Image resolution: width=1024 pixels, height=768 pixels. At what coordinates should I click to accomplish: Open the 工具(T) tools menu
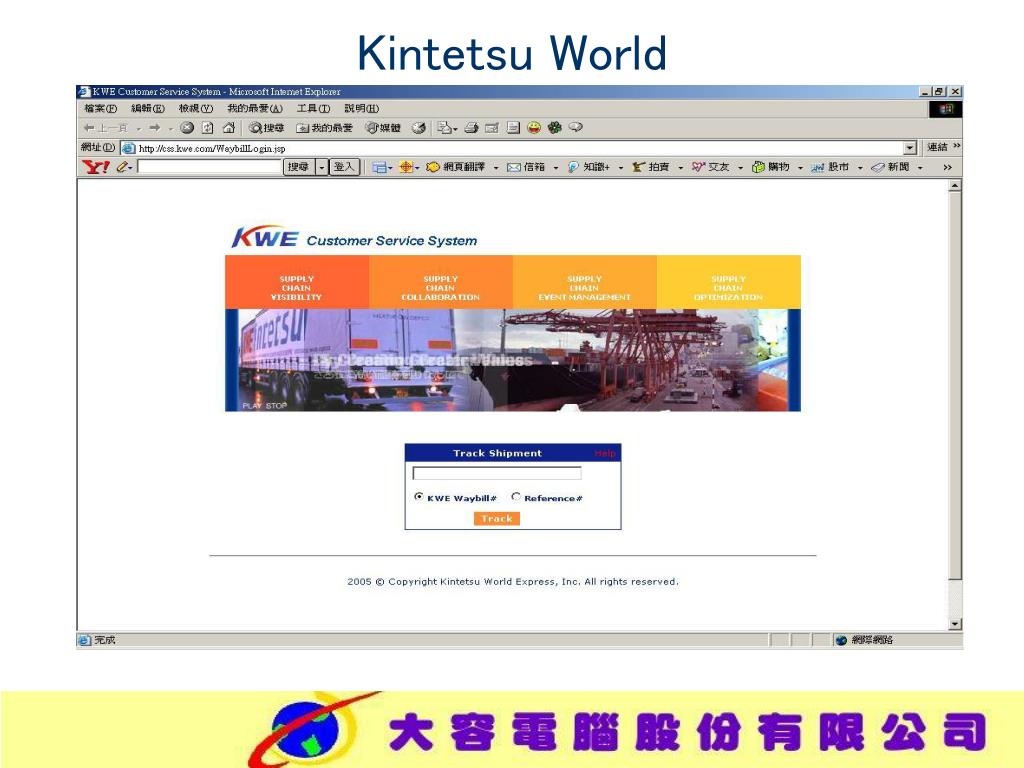click(x=313, y=108)
